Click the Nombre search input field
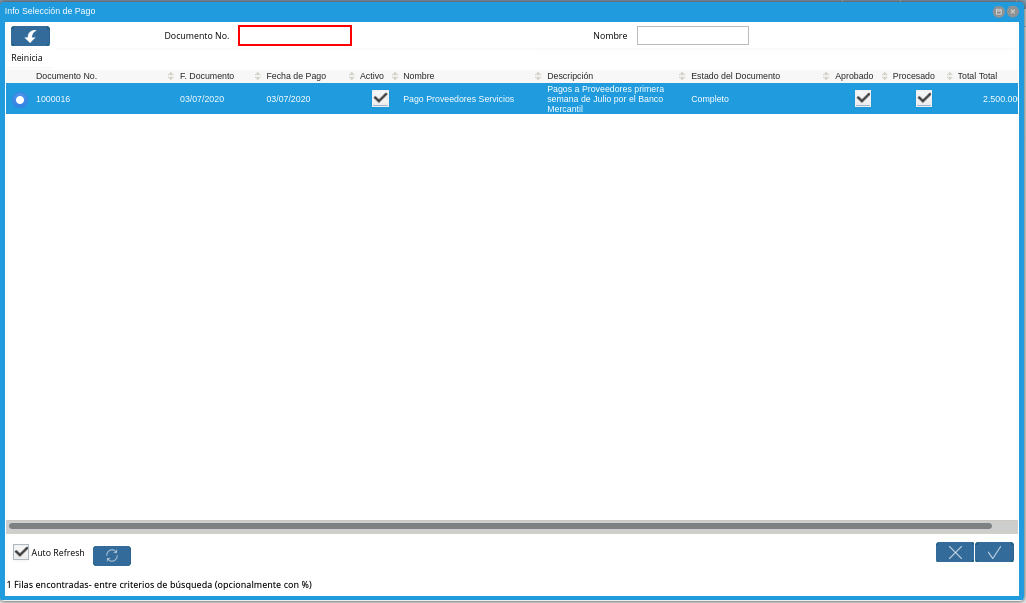 tap(692, 36)
